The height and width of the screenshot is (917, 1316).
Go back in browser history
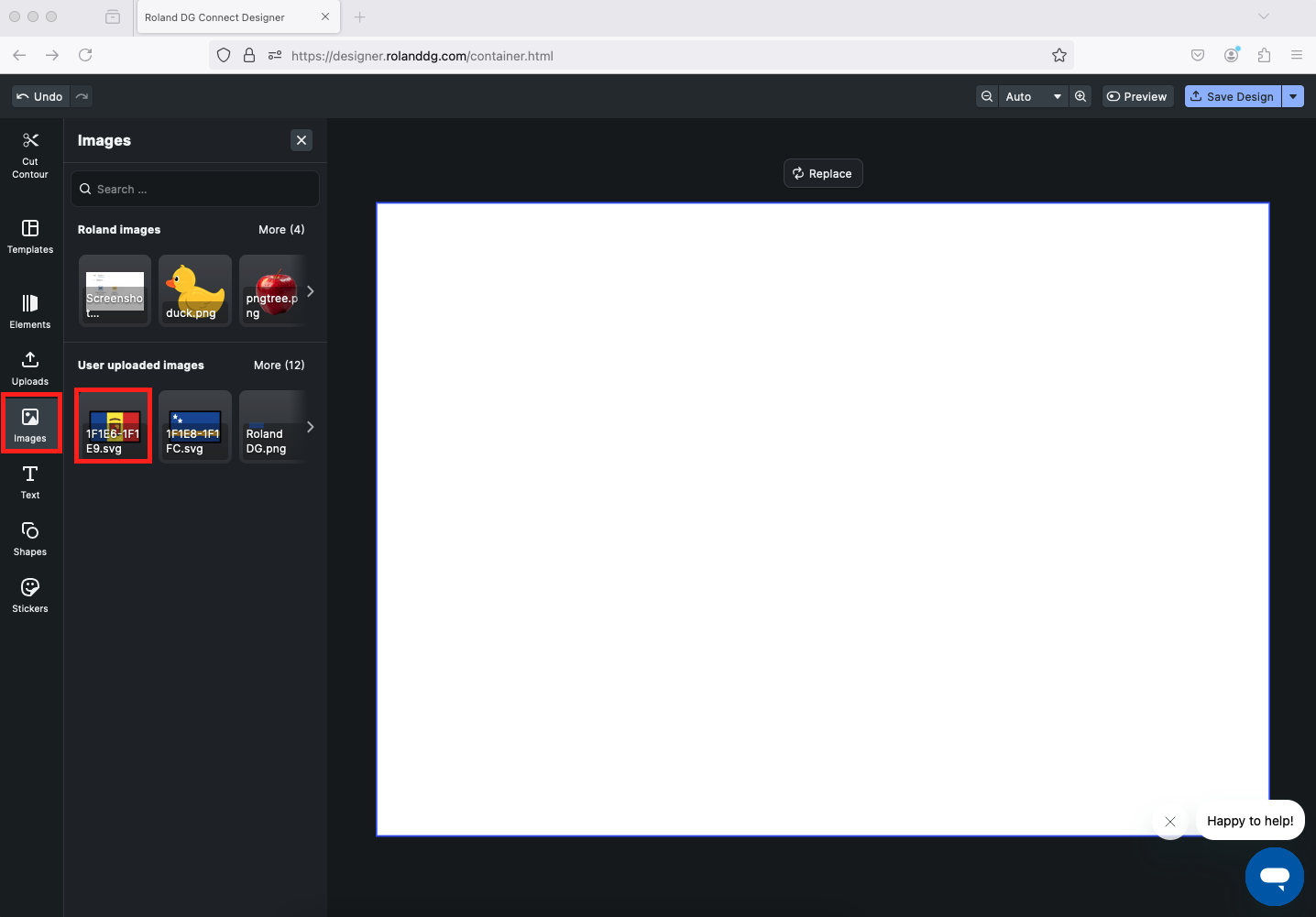19,55
